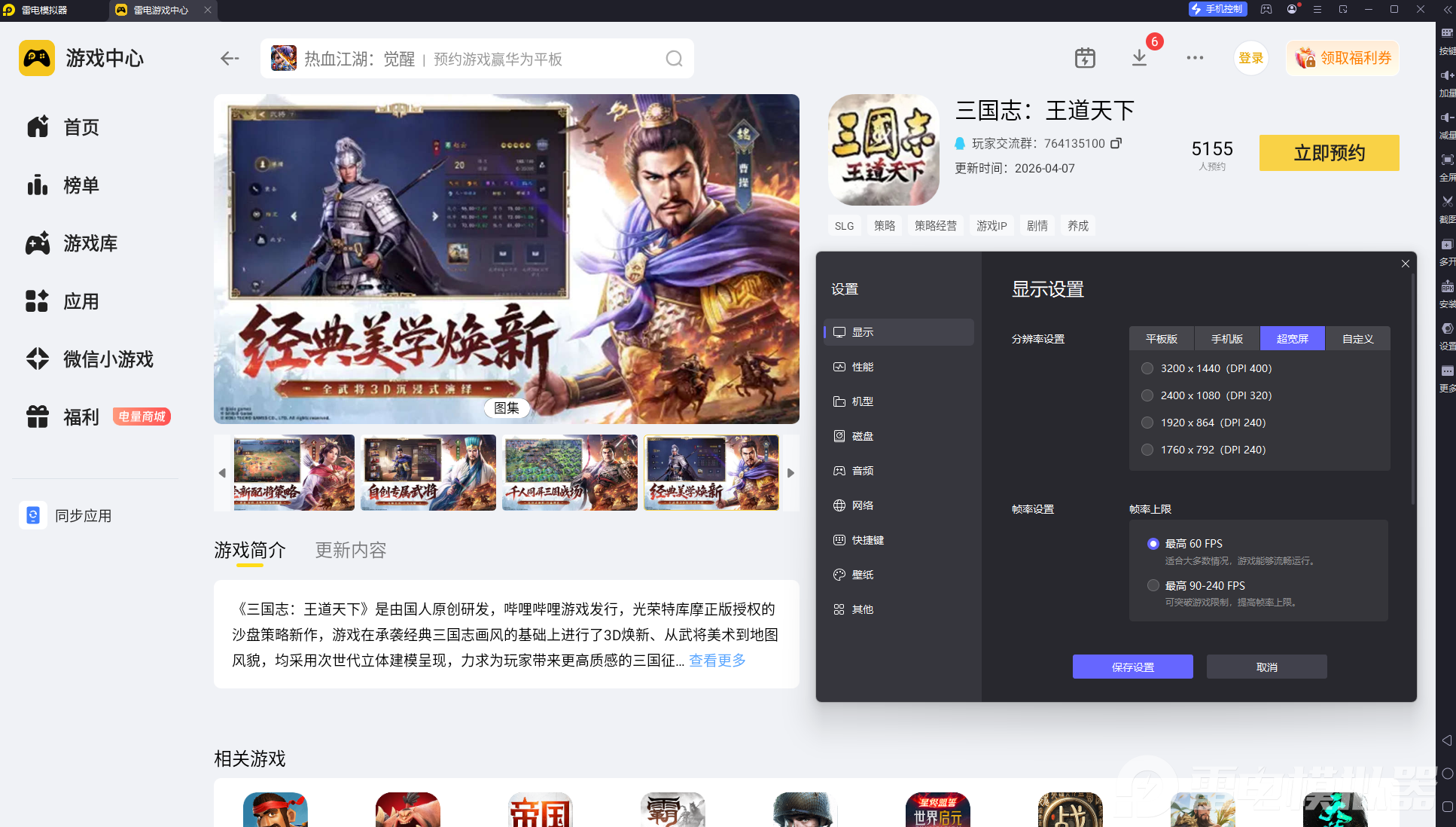The image size is (1456, 827).
Task: Select the 1920 x 864 resolution option
Action: coord(1147,423)
